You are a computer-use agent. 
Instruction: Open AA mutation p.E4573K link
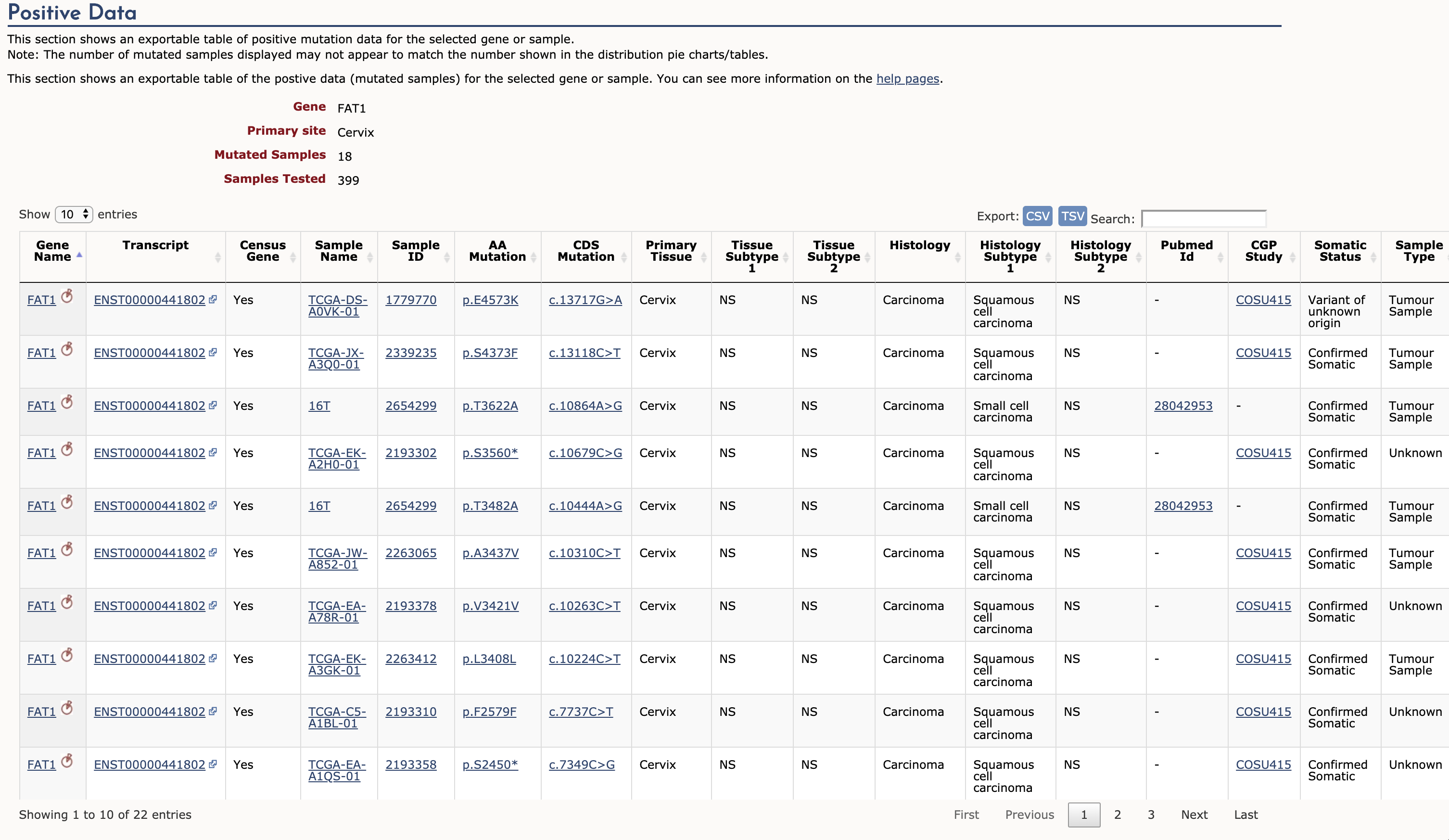point(490,300)
